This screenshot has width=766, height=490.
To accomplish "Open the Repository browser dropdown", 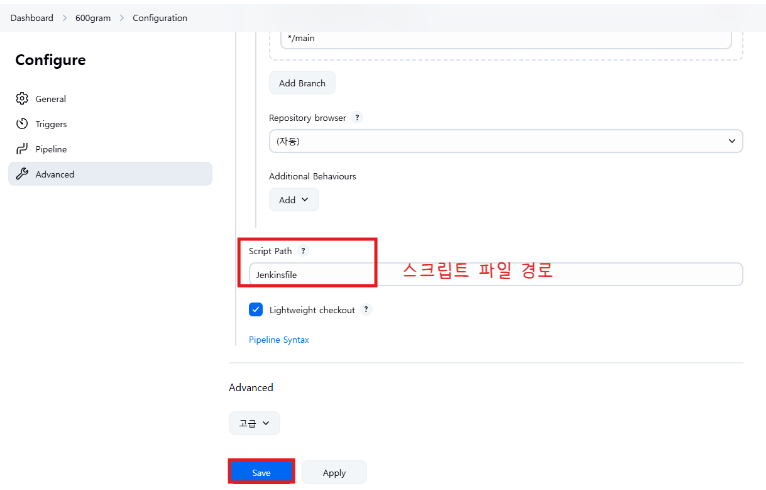I will tap(506, 141).
